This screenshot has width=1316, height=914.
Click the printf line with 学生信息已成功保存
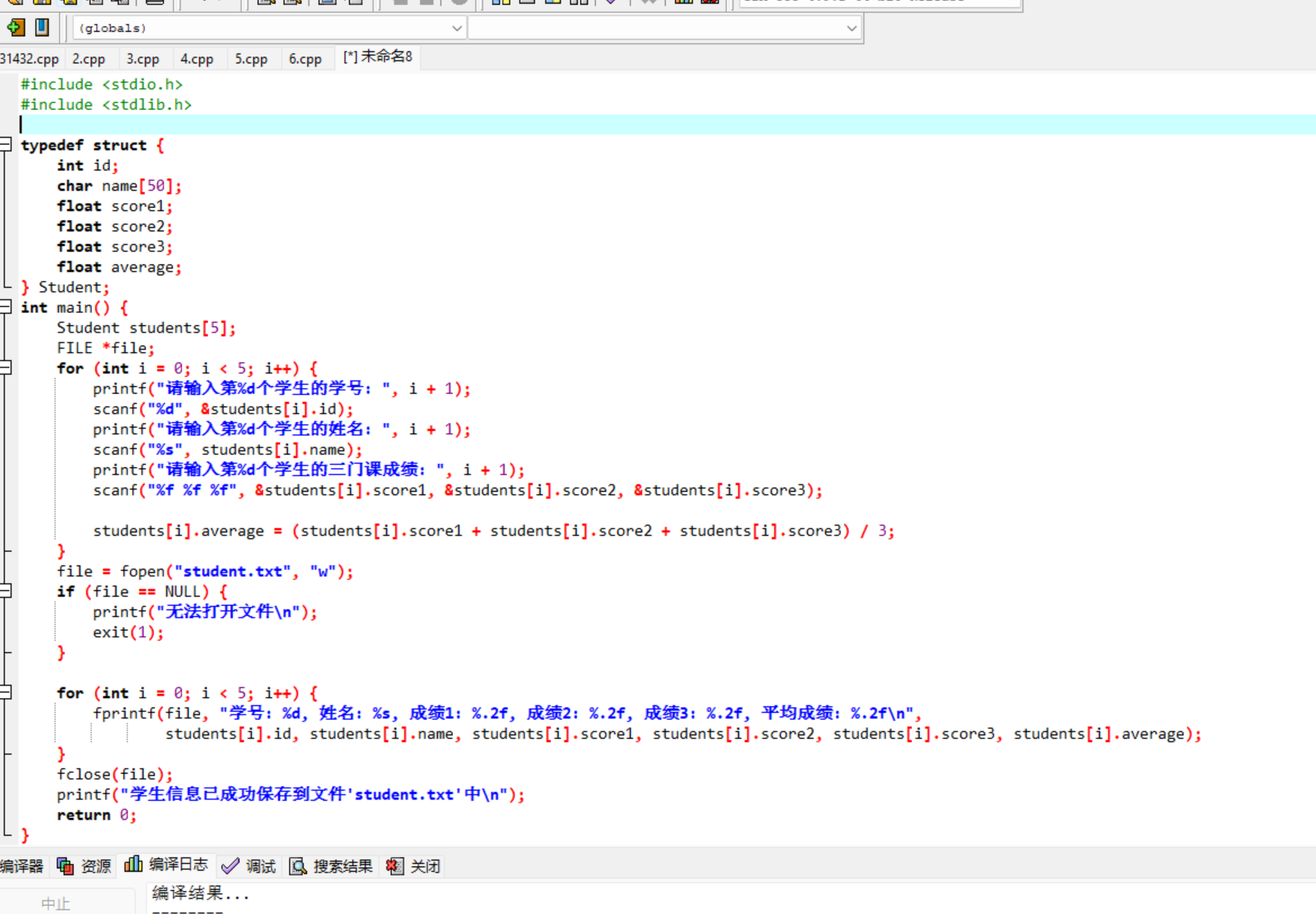pos(290,794)
